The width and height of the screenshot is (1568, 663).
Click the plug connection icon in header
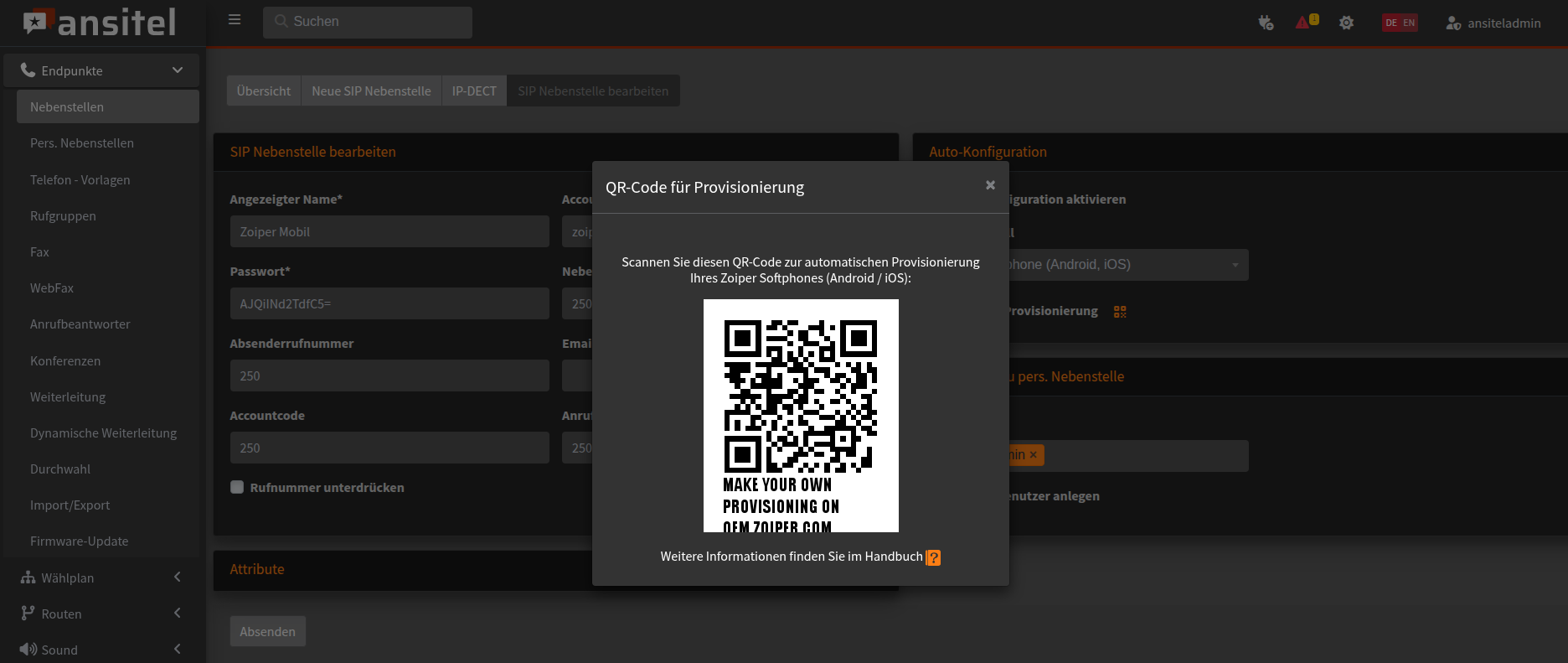(x=1266, y=23)
